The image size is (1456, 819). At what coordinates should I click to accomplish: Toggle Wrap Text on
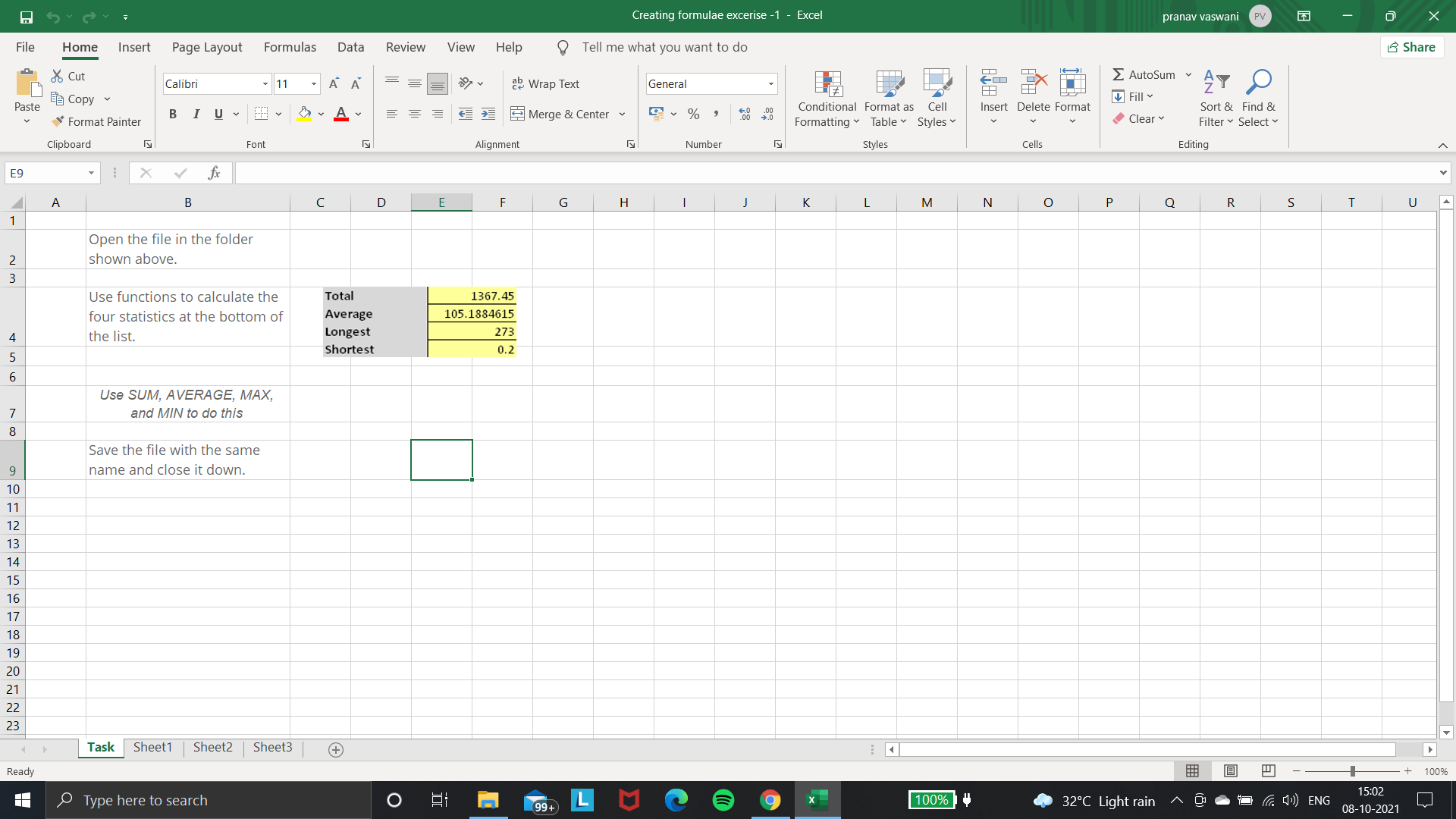pos(546,83)
